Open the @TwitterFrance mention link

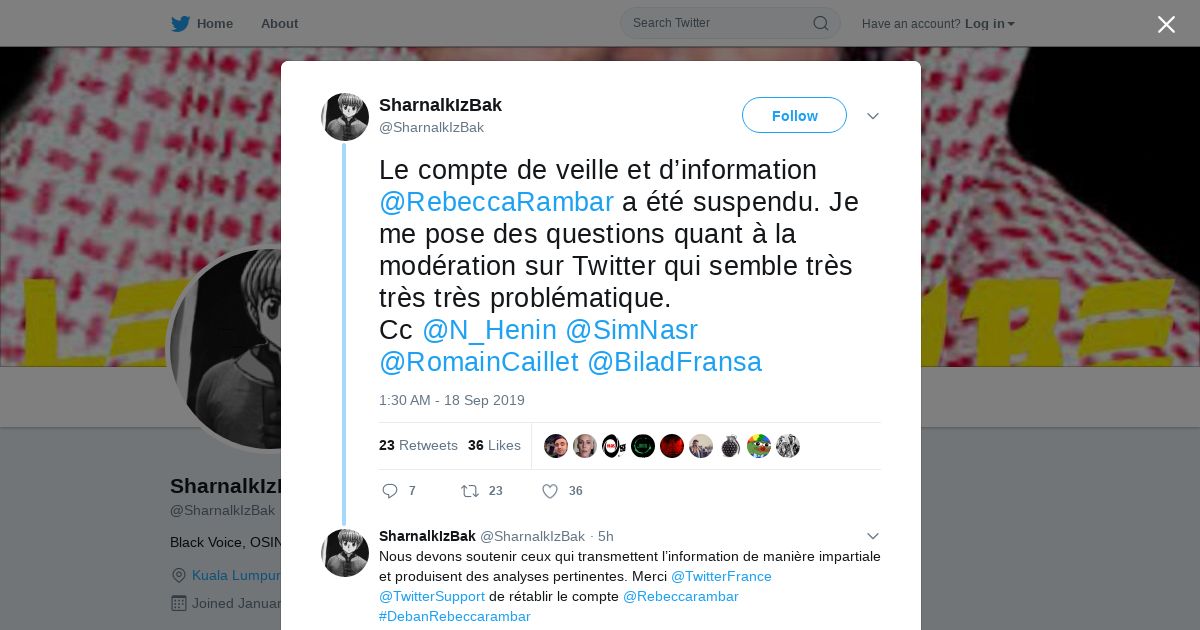[x=721, y=576]
